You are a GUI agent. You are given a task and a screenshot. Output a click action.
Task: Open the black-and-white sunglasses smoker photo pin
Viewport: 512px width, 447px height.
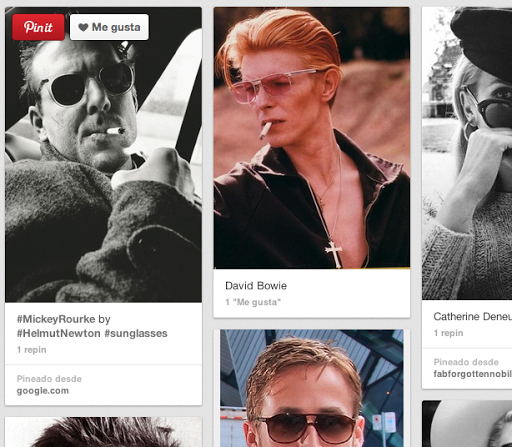pyautogui.click(x=103, y=155)
